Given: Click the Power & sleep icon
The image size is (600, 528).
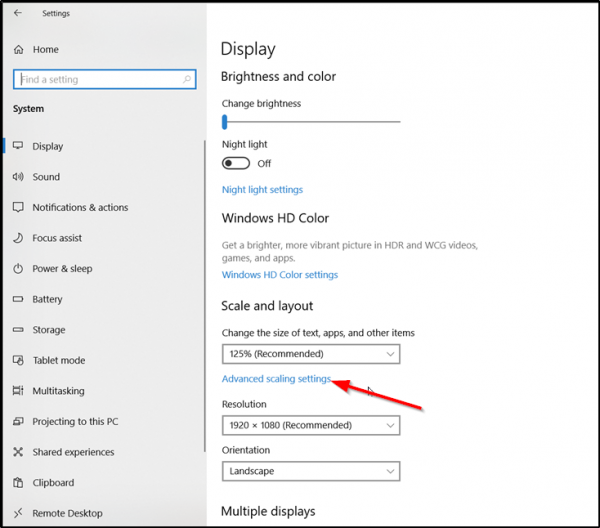Looking at the screenshot, I should coord(18,268).
